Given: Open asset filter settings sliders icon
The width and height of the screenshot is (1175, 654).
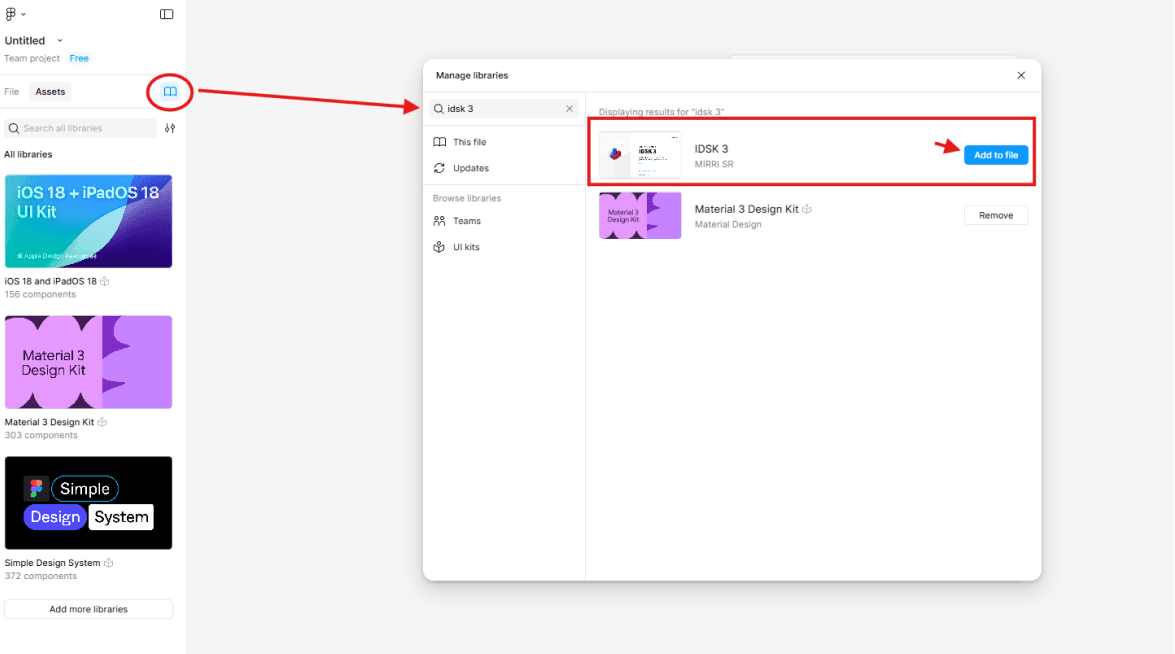Looking at the screenshot, I should (x=170, y=128).
